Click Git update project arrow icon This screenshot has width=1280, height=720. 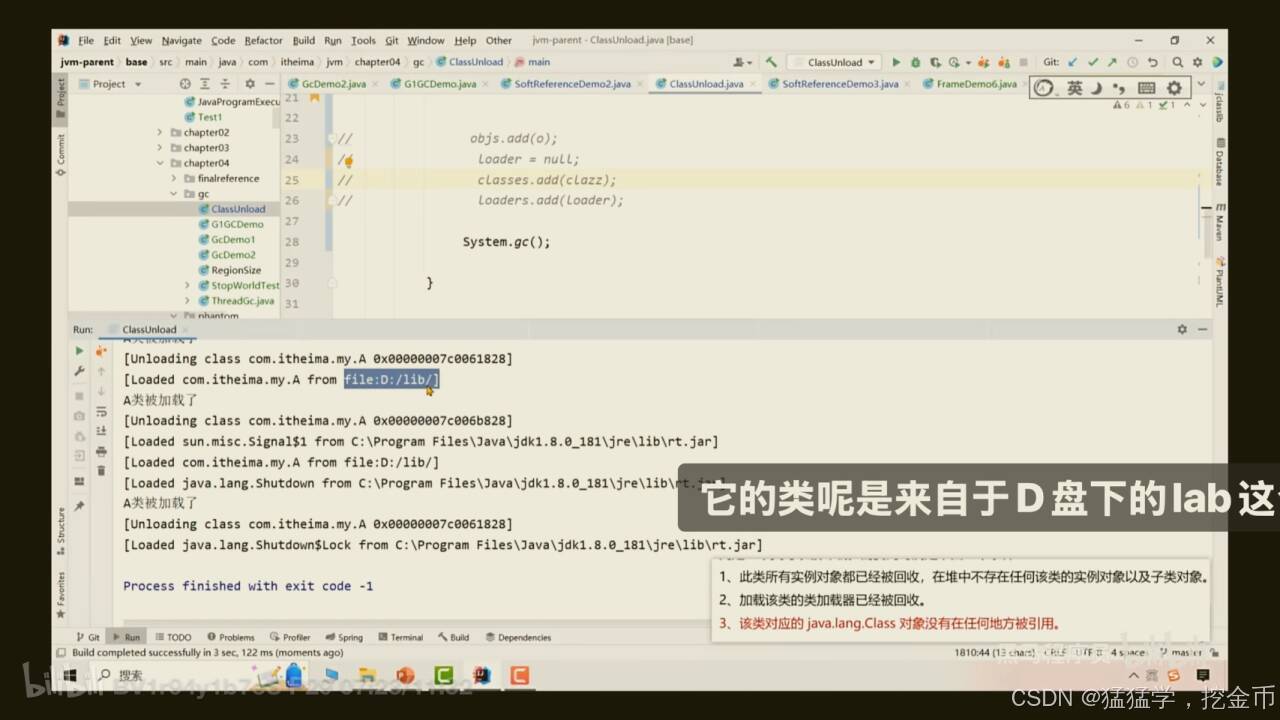tap(1073, 62)
